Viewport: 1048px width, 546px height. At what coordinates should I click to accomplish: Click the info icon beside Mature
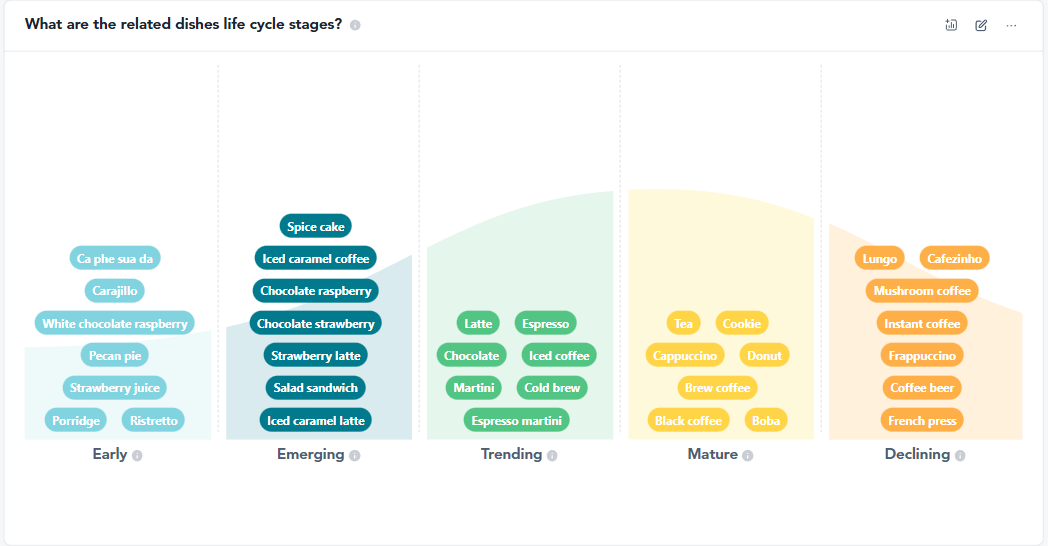point(748,455)
